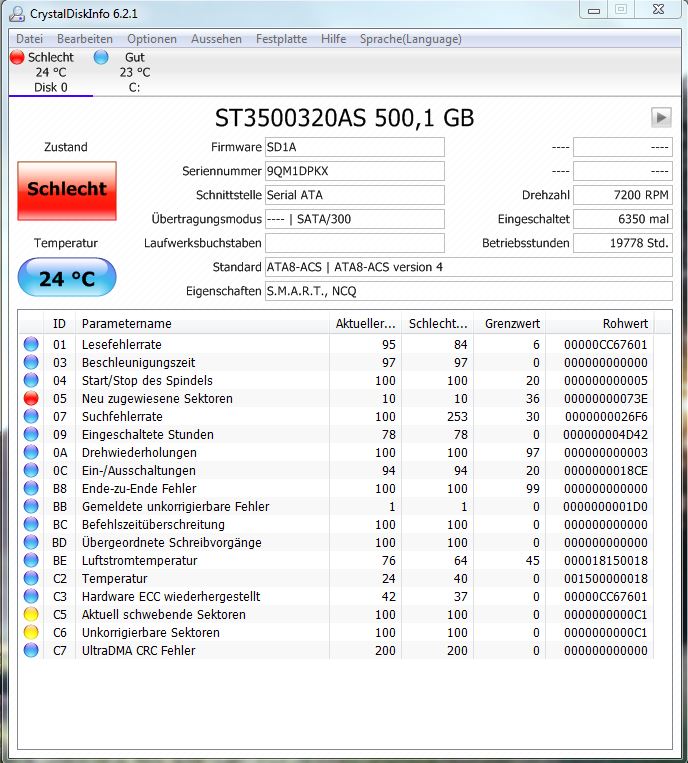Screen dimensions: 688x763
Task: Click blue status dot for Ende-zu-Ende Fehler
Action: pos(31,488)
